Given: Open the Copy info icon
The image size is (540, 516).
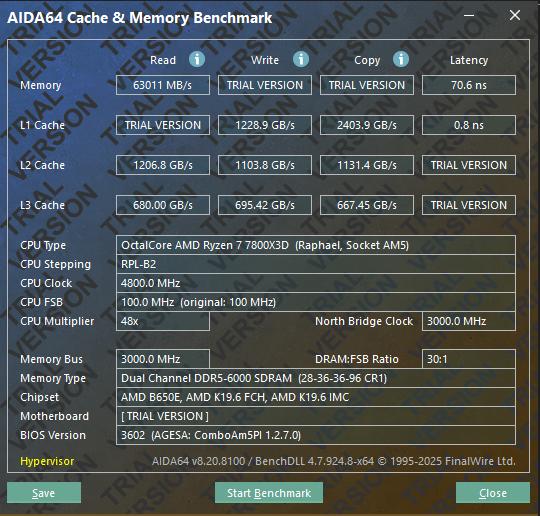Looking at the screenshot, I should point(401,59).
